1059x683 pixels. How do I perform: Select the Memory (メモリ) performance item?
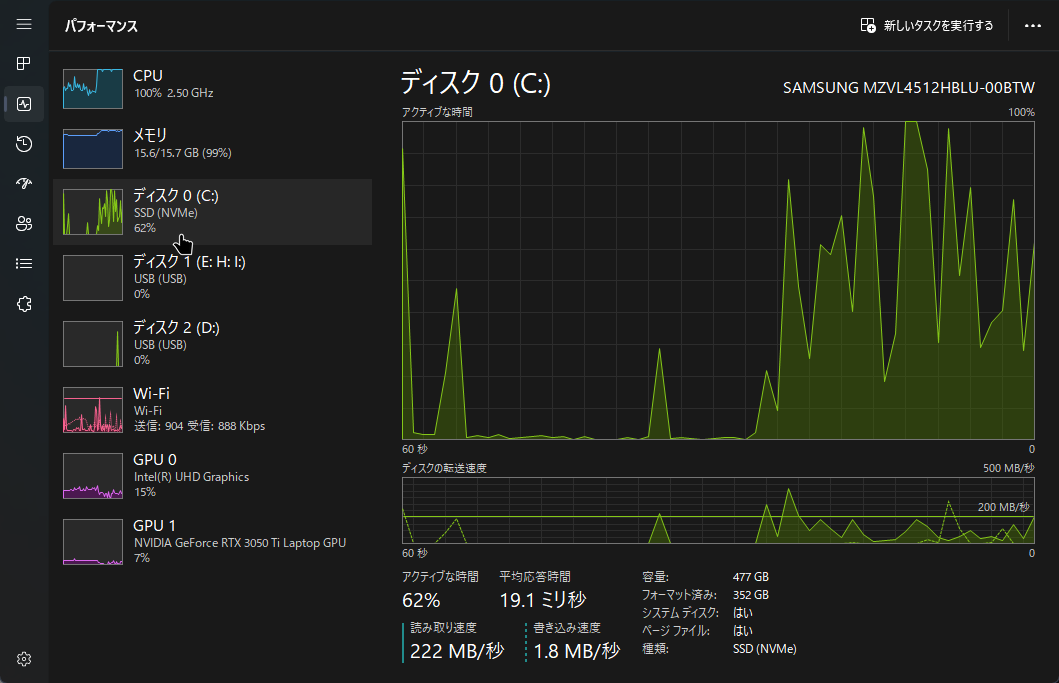212,146
